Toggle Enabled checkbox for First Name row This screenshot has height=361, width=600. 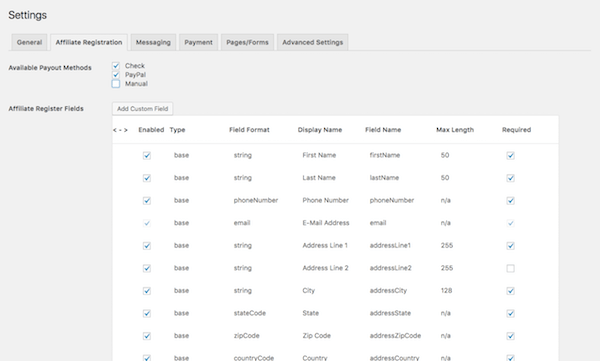pyautogui.click(x=147, y=155)
